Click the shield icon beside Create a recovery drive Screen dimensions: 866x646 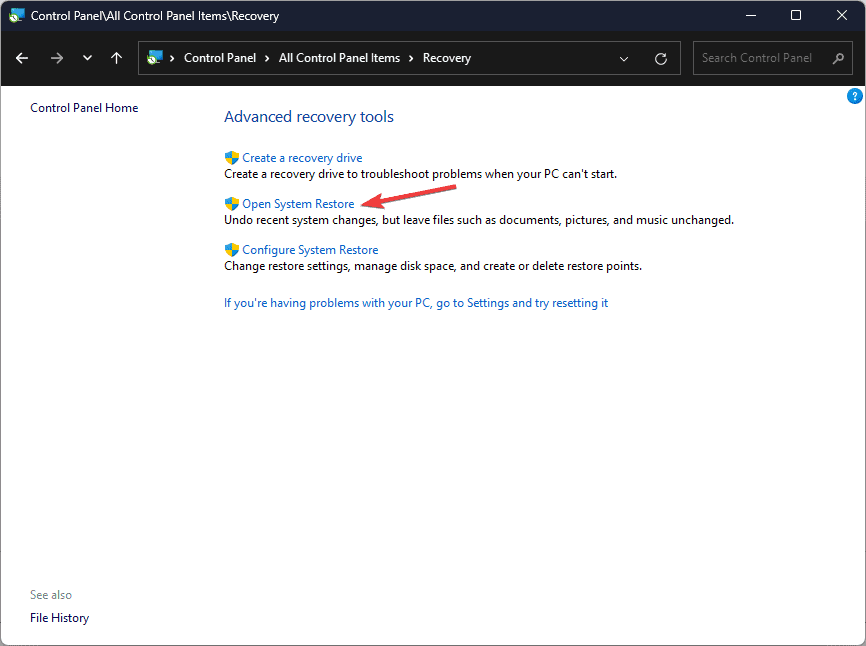coord(231,157)
